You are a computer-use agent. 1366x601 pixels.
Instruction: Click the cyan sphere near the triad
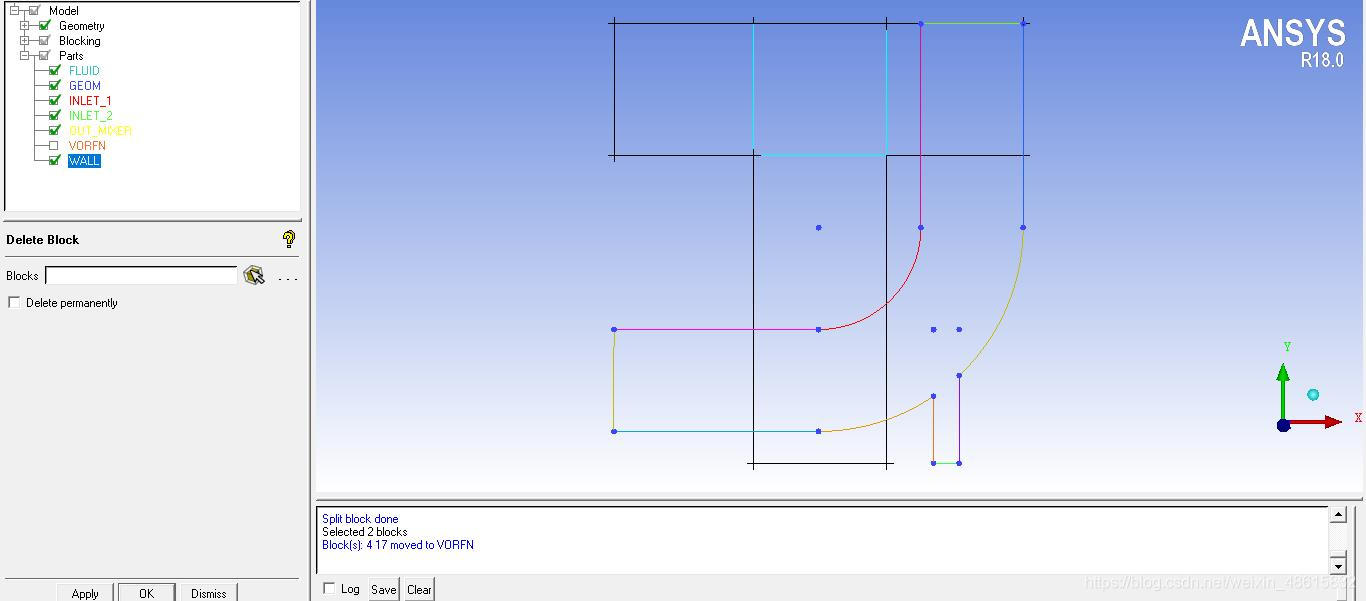point(1313,395)
